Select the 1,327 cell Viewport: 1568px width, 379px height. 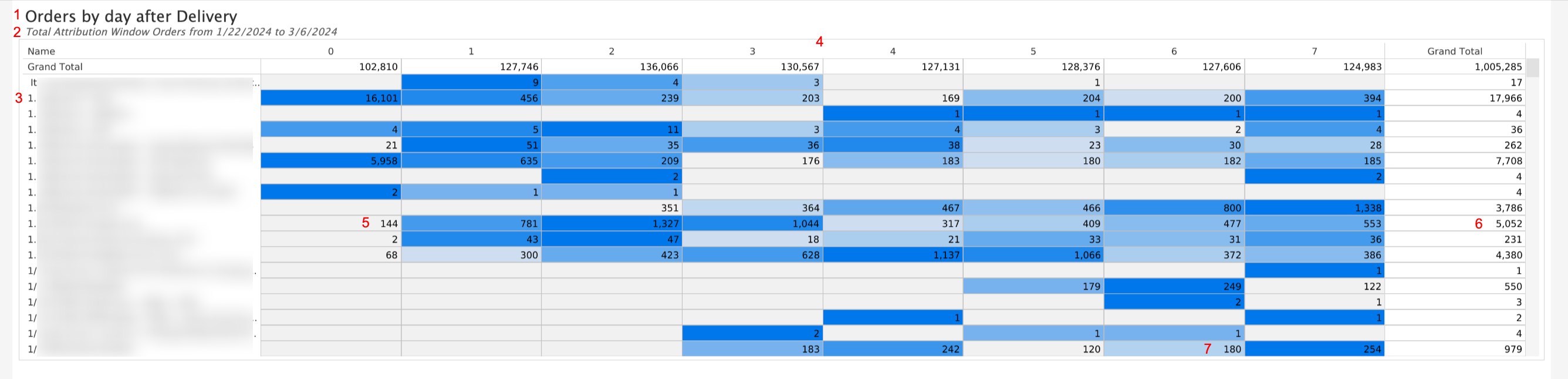coord(611,224)
